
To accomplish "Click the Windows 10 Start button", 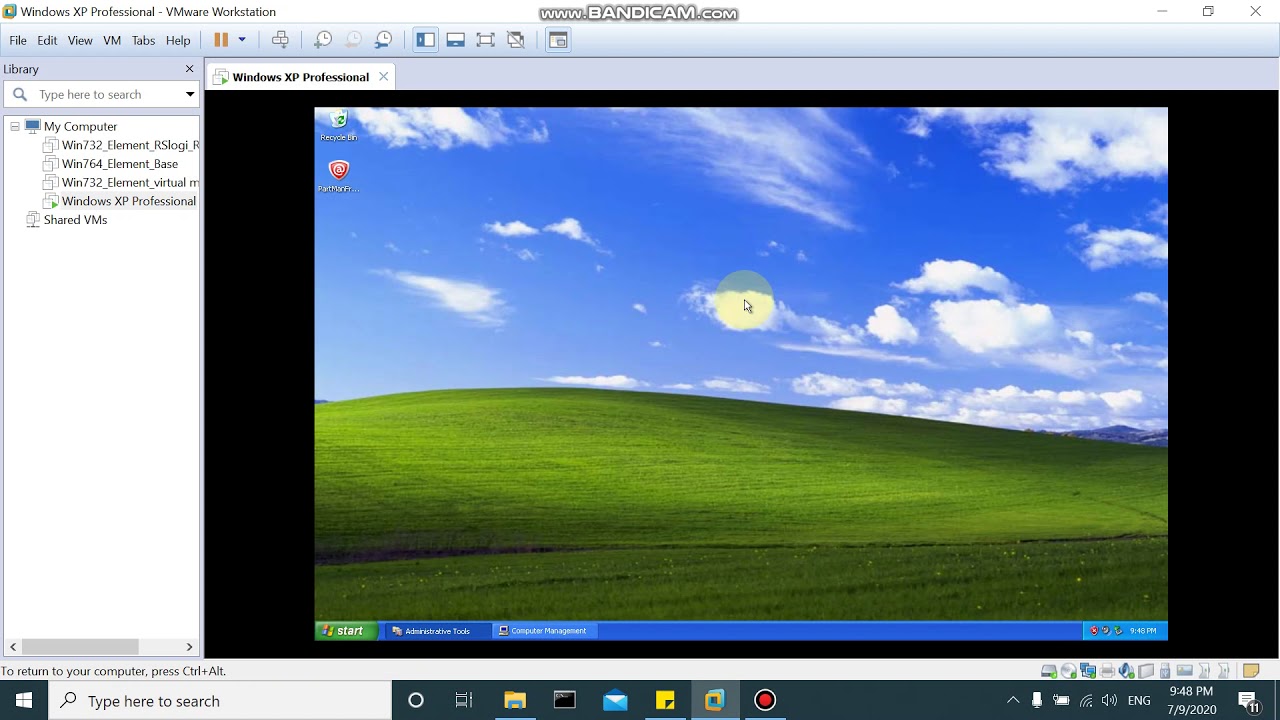I will 24,700.
